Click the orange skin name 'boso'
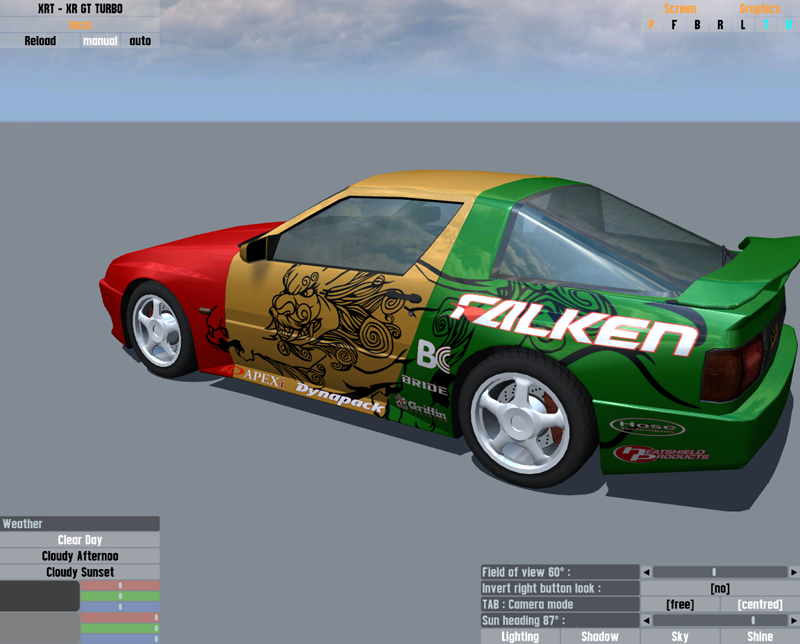This screenshot has height=644, width=800. [x=80, y=24]
